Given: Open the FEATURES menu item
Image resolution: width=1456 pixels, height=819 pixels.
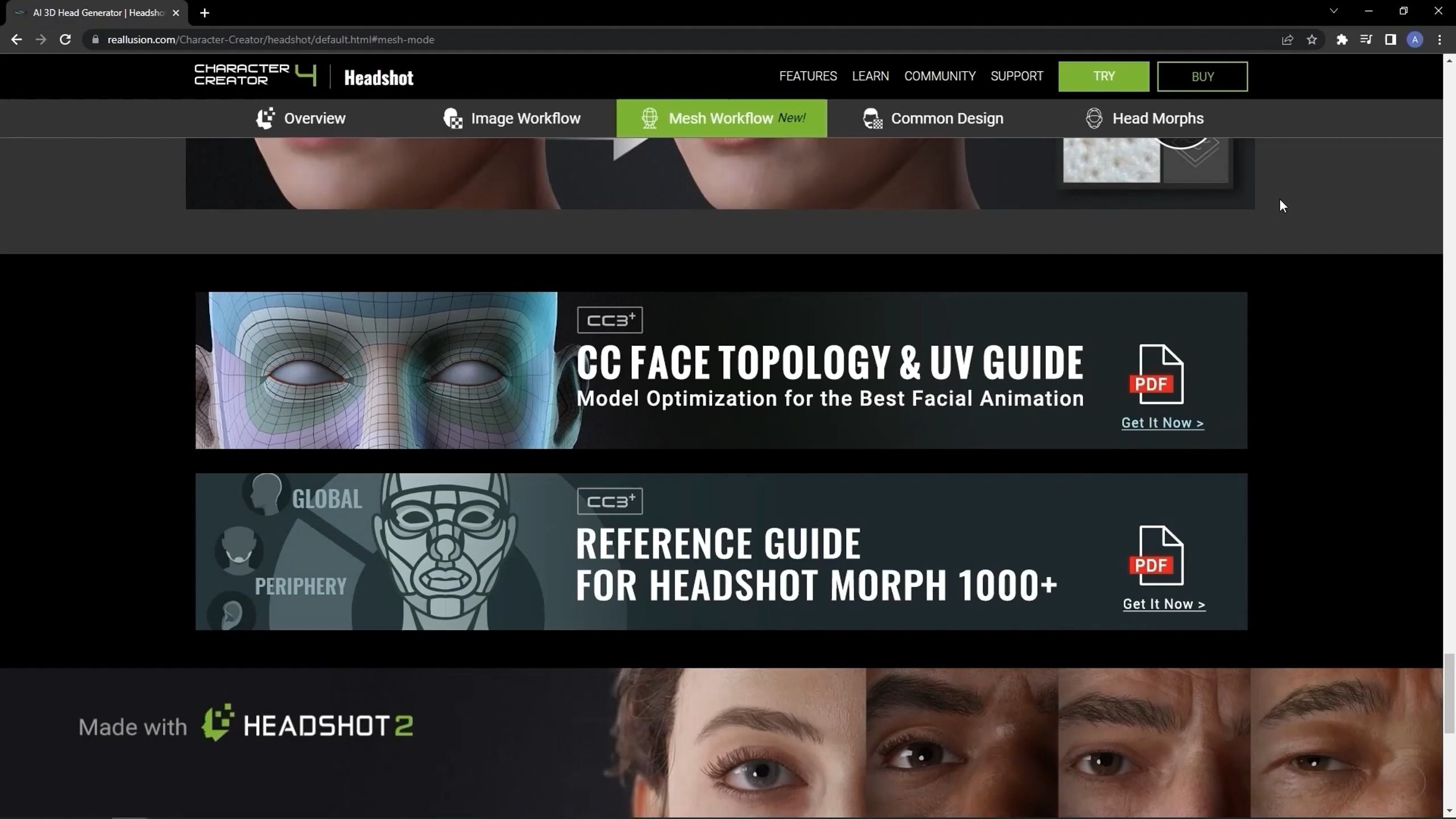Looking at the screenshot, I should coord(808,76).
